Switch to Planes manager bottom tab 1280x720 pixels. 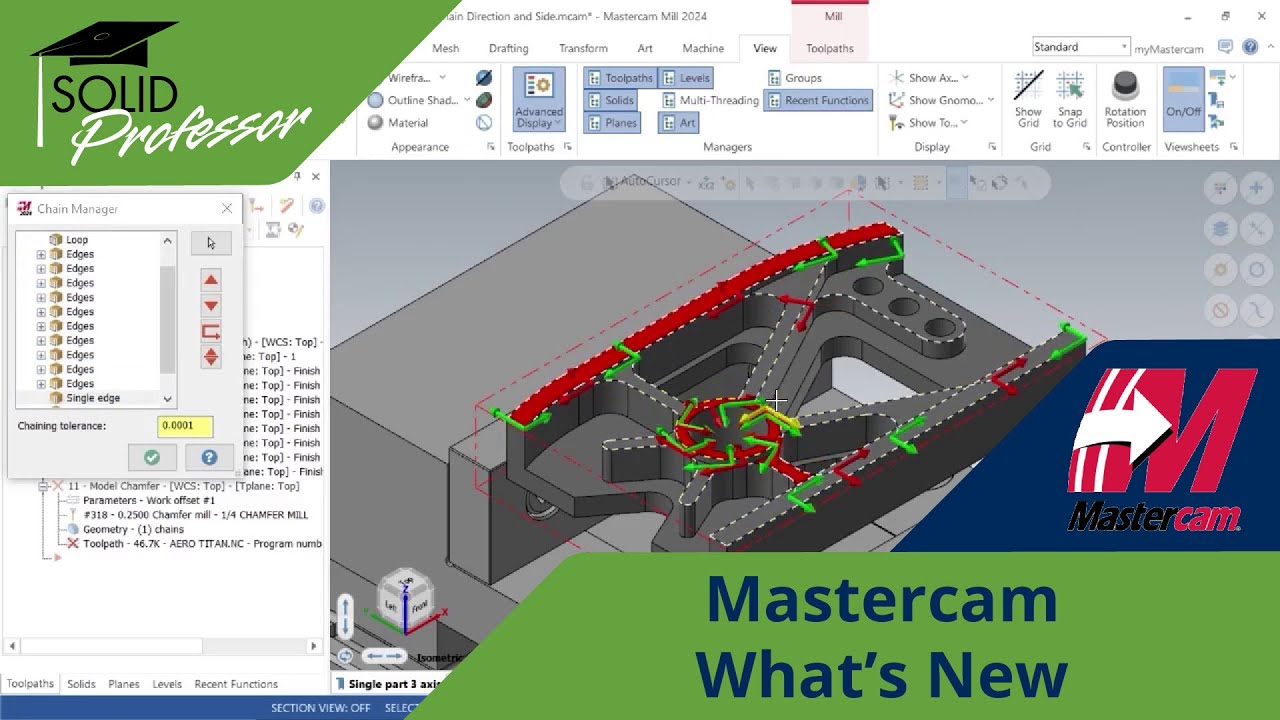124,684
